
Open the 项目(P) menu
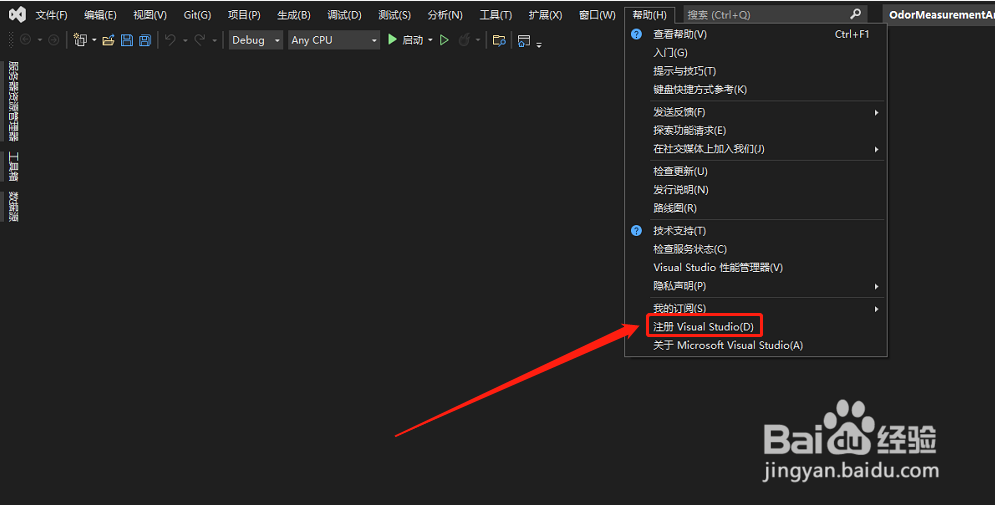(x=244, y=15)
